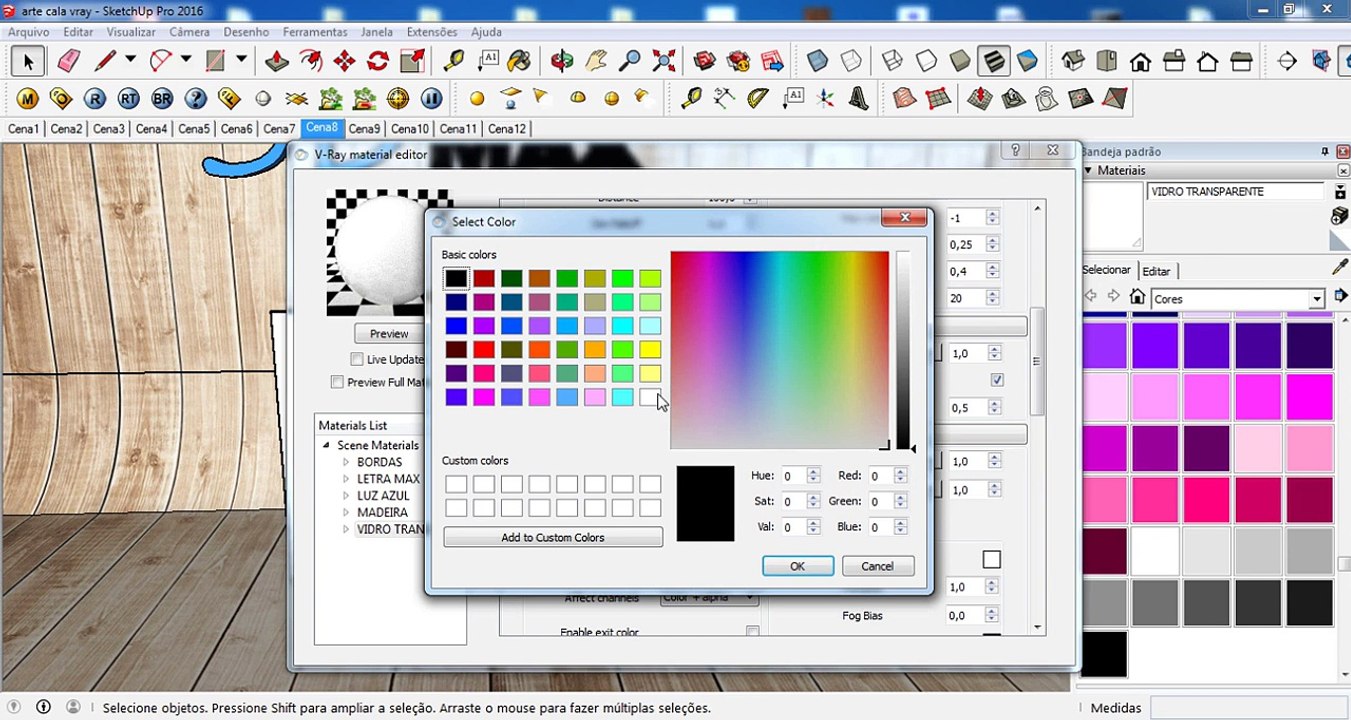
Task: Pause V-Ray render with pause icon
Action: click(431, 99)
